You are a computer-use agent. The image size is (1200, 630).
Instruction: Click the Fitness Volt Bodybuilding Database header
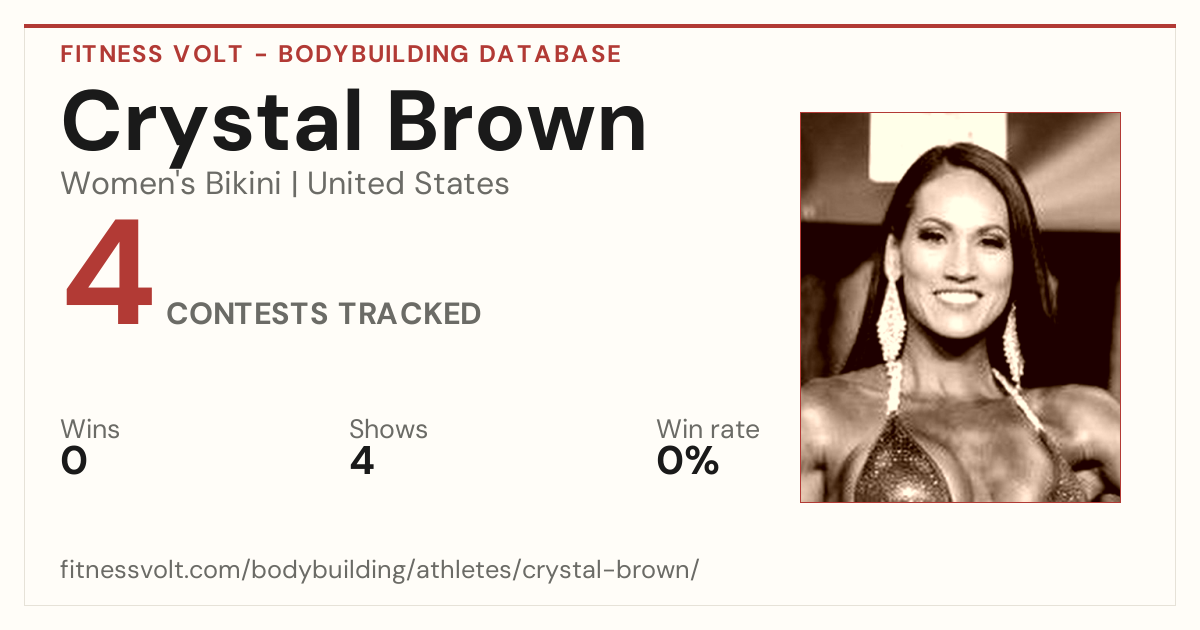[341, 54]
